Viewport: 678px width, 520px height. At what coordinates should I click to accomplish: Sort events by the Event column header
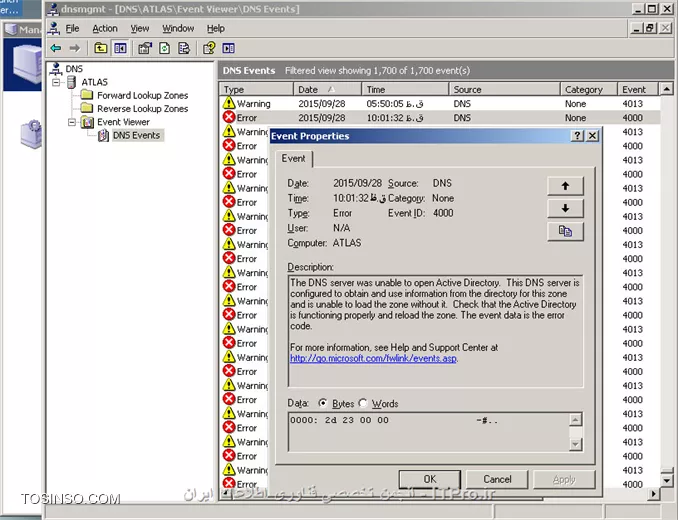tap(638, 89)
